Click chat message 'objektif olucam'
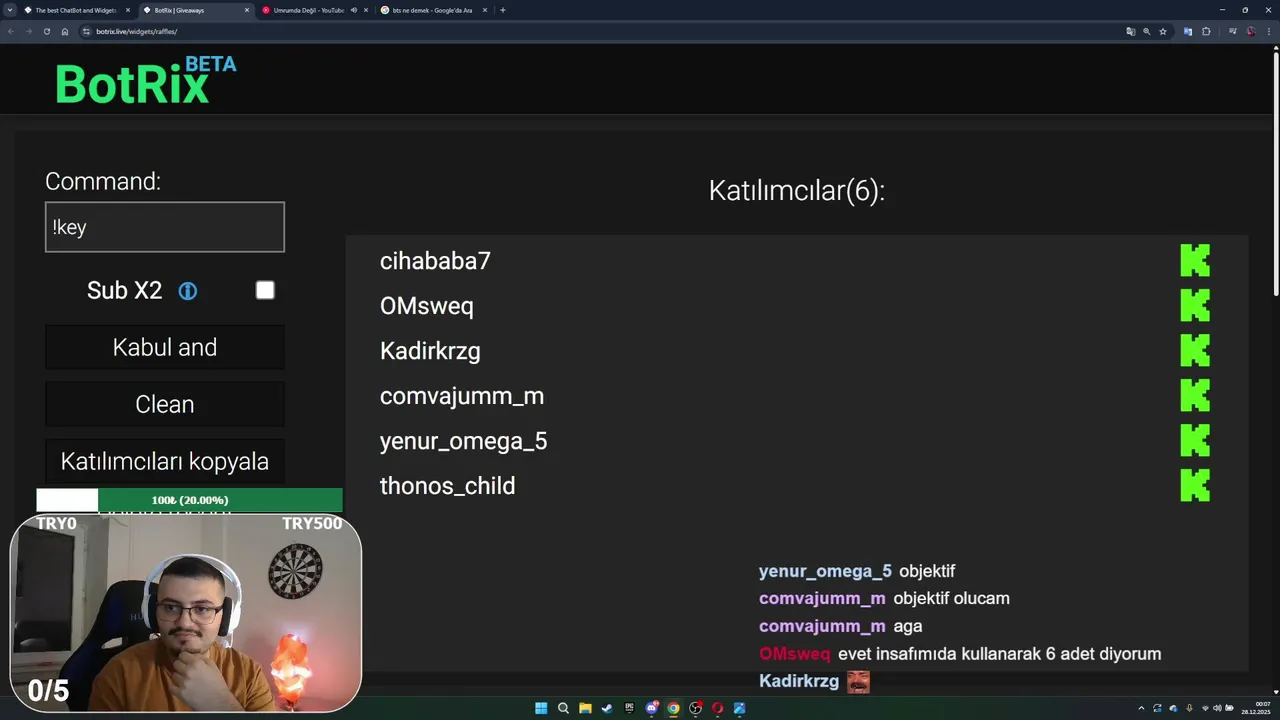Image resolution: width=1280 pixels, height=720 pixels. pyautogui.click(x=951, y=598)
